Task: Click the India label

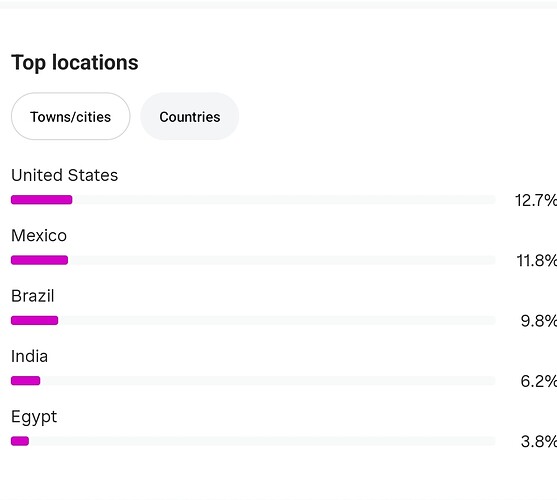Action: (29, 356)
